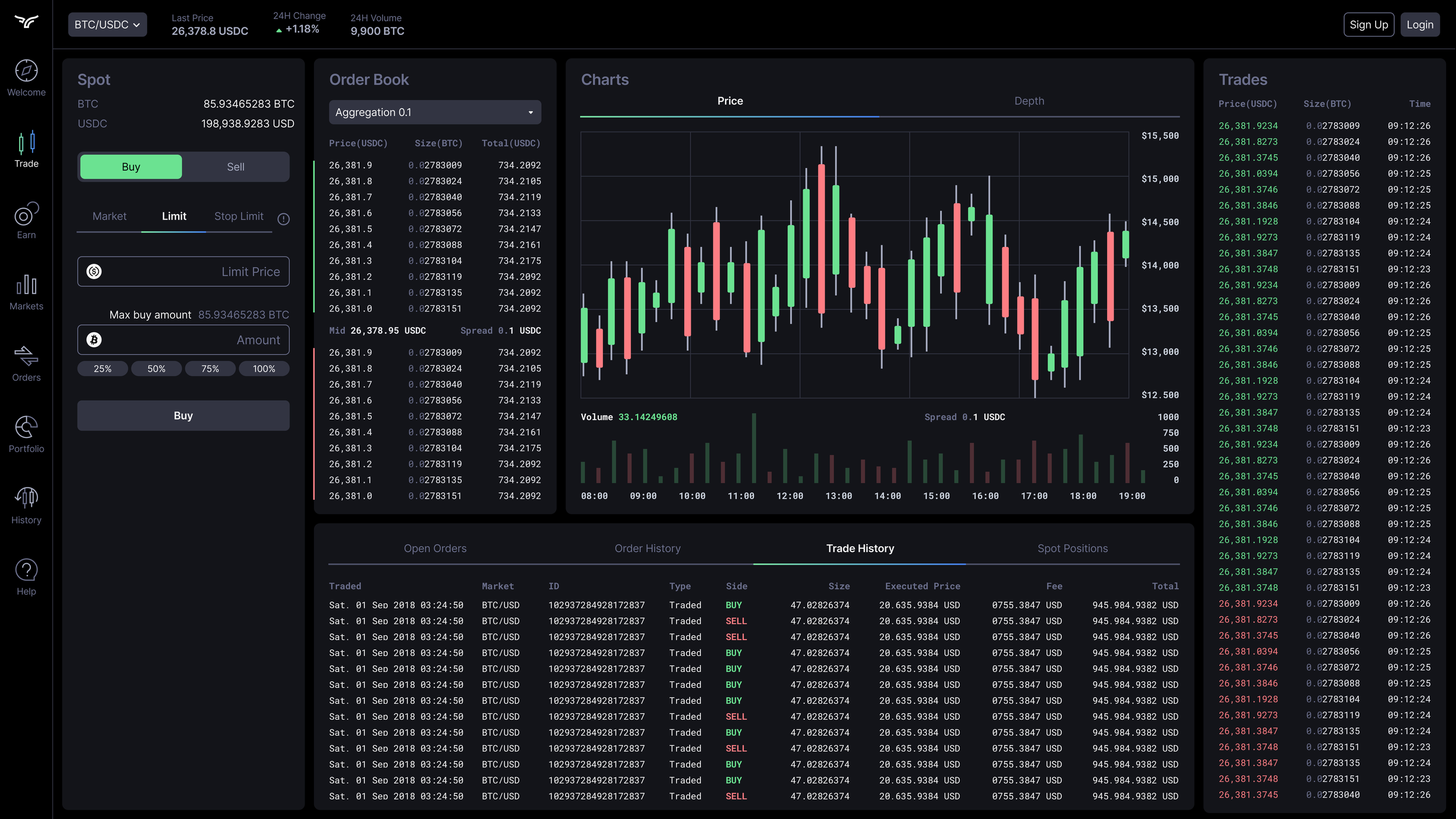Switch the order form to Buy
Image resolution: width=1456 pixels, height=819 pixels.
click(x=130, y=167)
